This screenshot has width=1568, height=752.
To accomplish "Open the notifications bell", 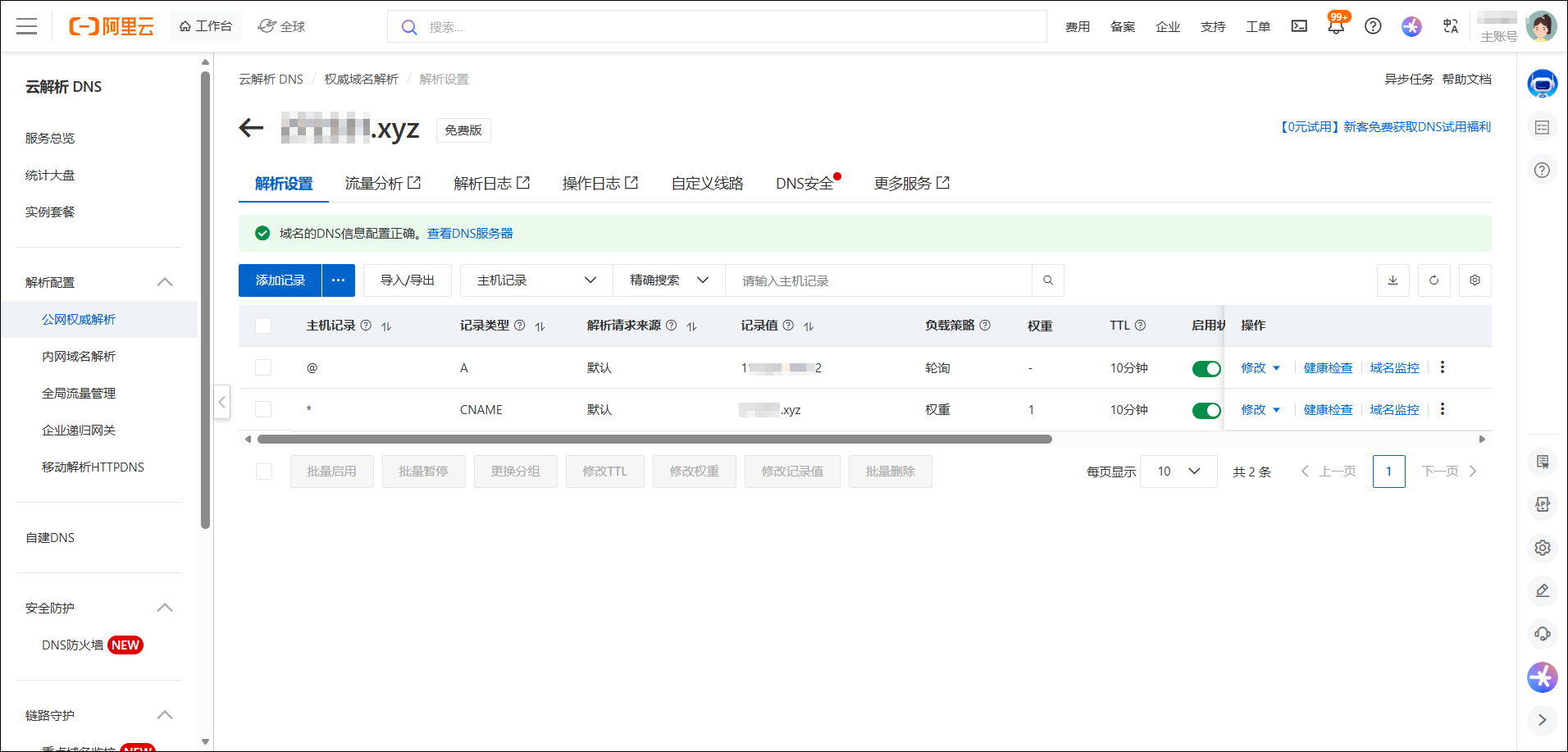I will point(1336,26).
